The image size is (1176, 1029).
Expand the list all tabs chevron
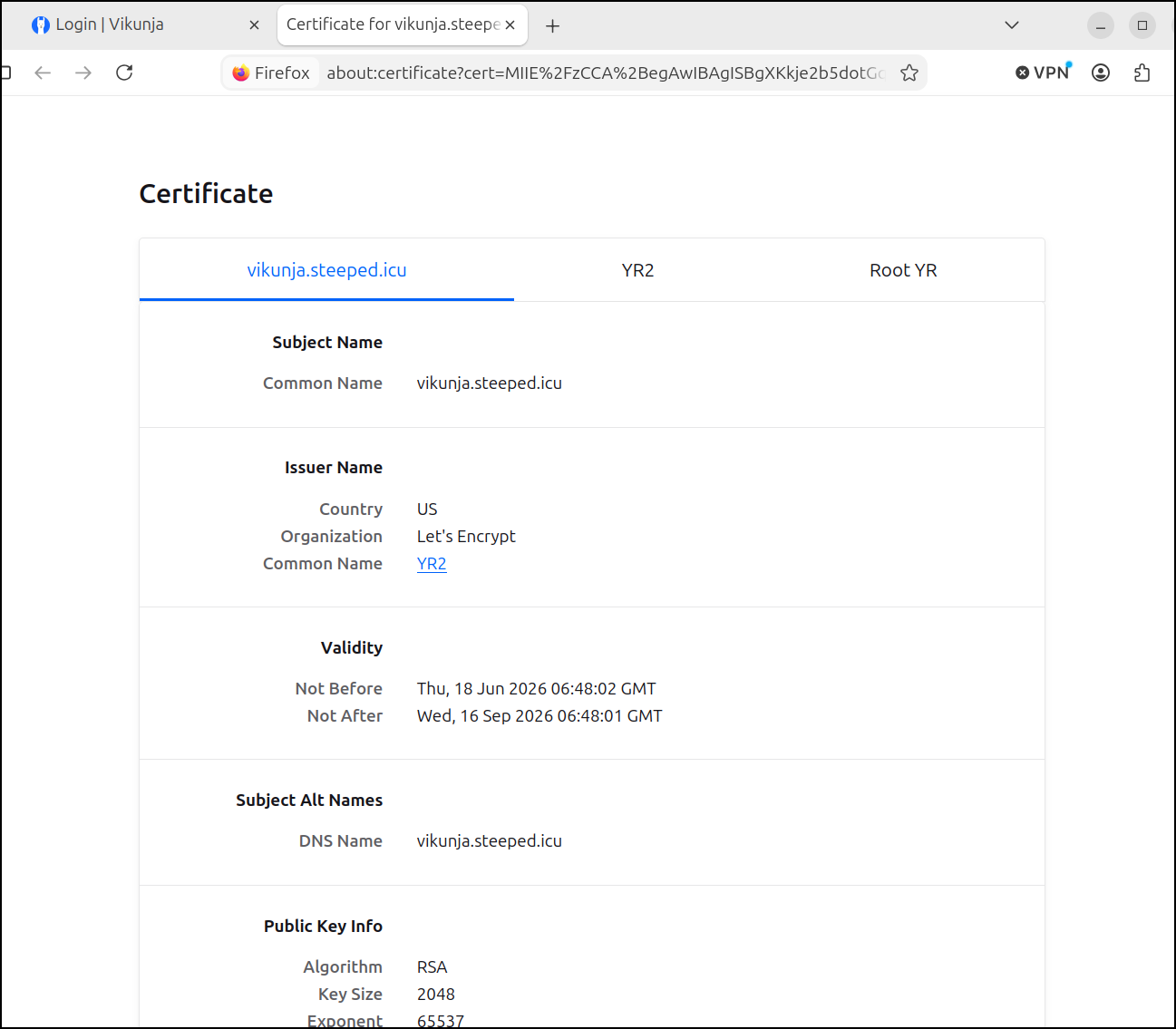click(1012, 25)
